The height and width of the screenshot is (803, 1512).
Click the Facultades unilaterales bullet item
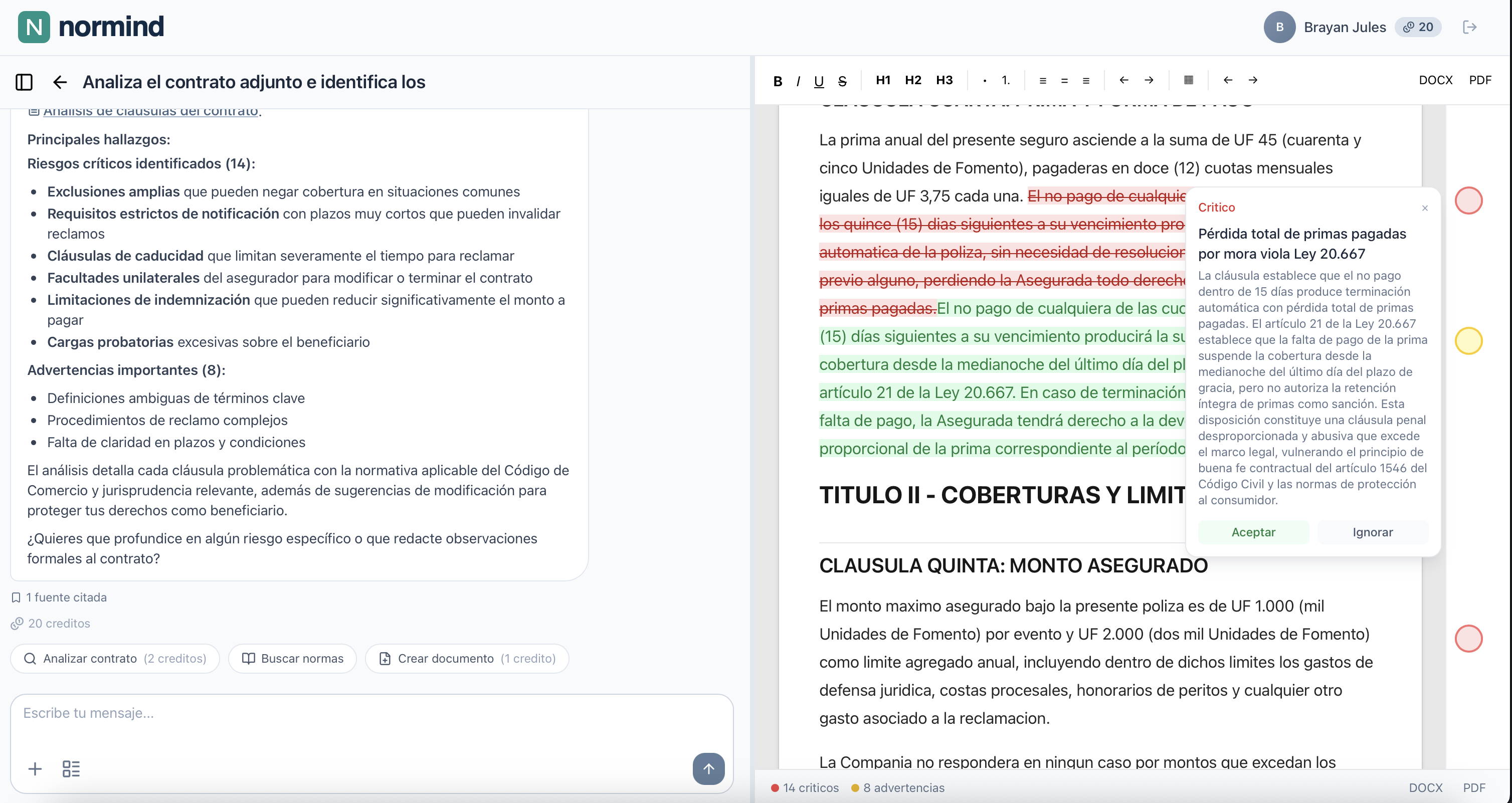coord(289,278)
